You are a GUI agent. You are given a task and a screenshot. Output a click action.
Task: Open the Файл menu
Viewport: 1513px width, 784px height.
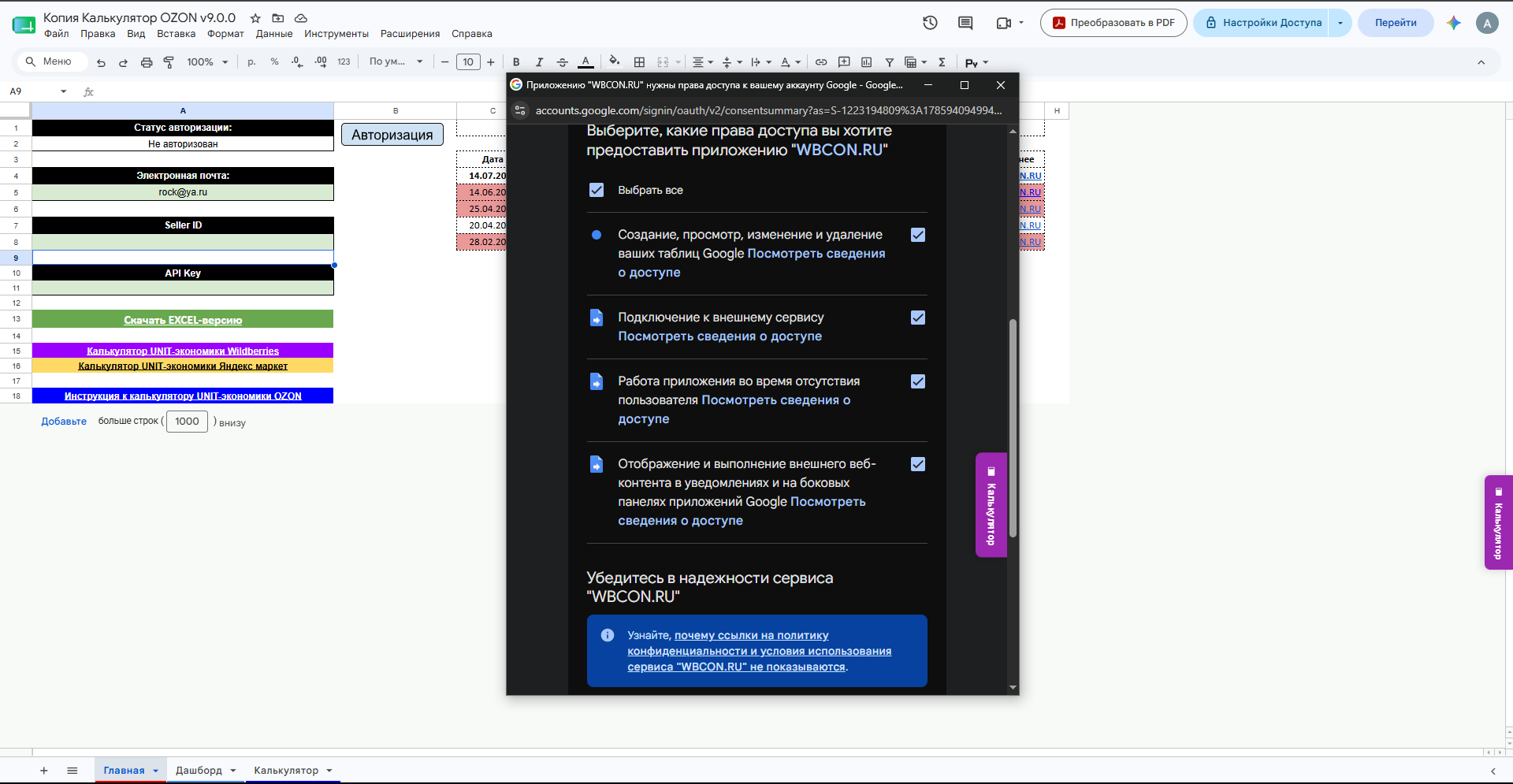(x=57, y=34)
